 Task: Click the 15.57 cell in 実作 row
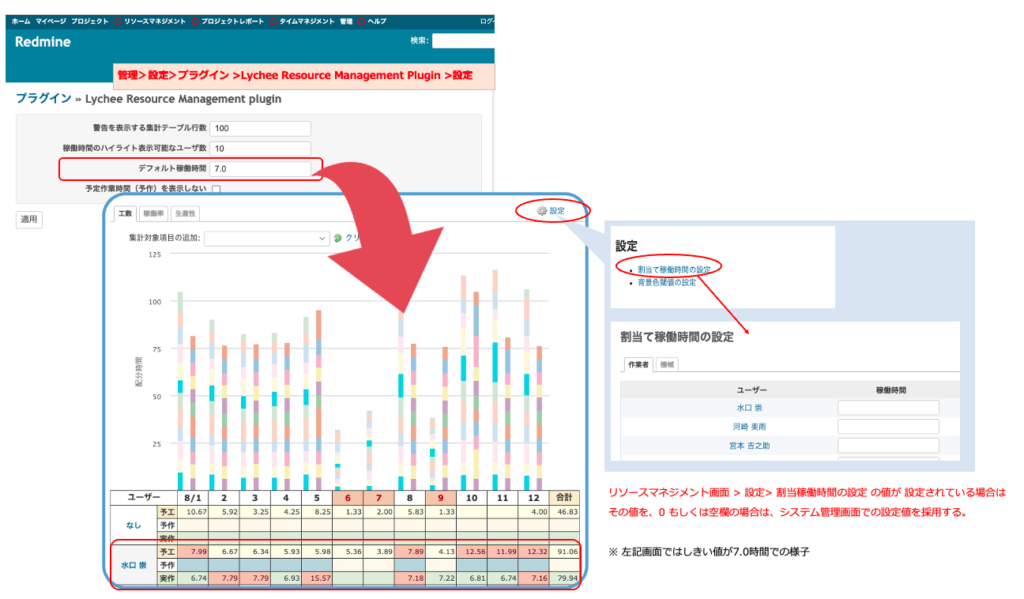tap(317, 579)
